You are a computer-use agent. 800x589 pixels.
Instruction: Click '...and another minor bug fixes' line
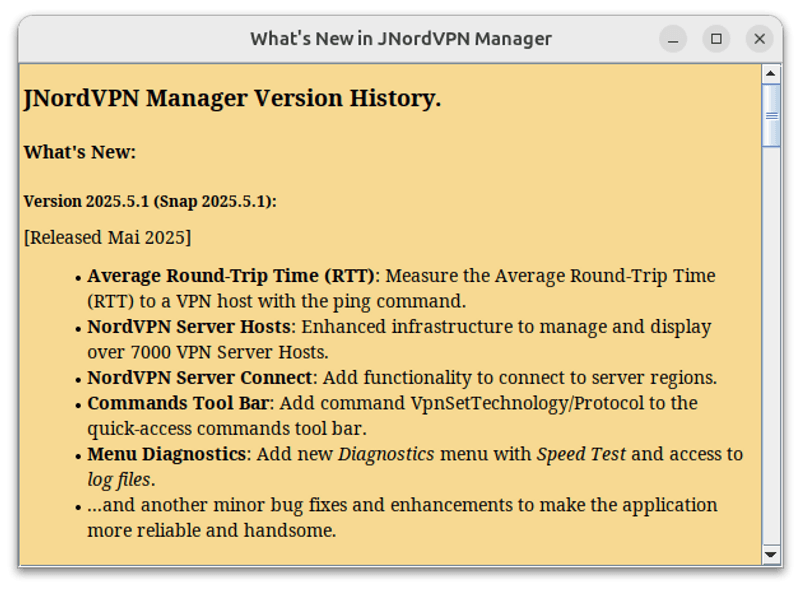click(402, 505)
